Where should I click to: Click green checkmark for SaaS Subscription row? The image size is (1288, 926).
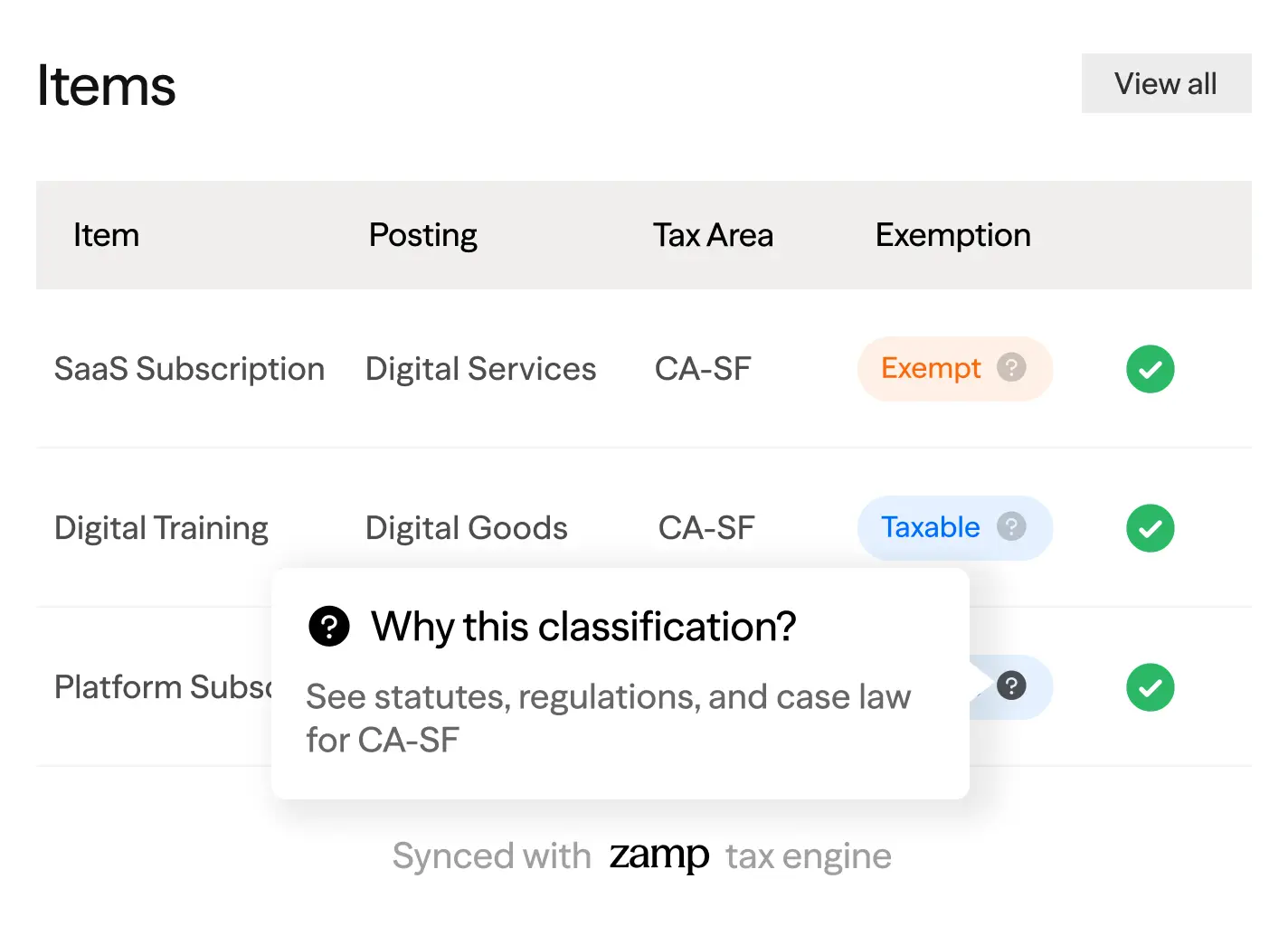[1150, 369]
